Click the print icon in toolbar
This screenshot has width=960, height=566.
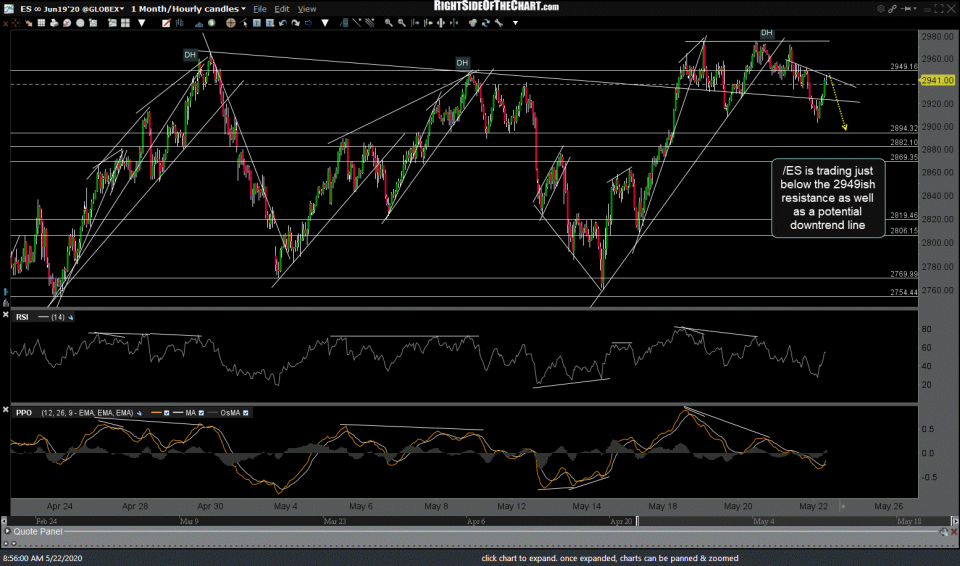click(54, 23)
